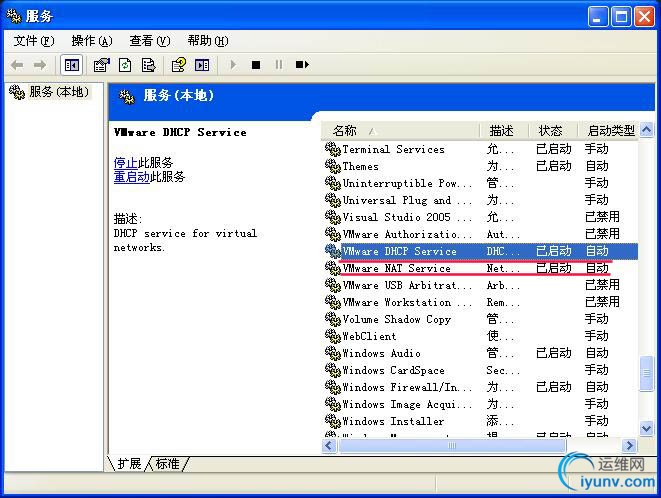This screenshot has height=498, width=661.
Task: Switch to the 标准 tab
Action: 168,464
